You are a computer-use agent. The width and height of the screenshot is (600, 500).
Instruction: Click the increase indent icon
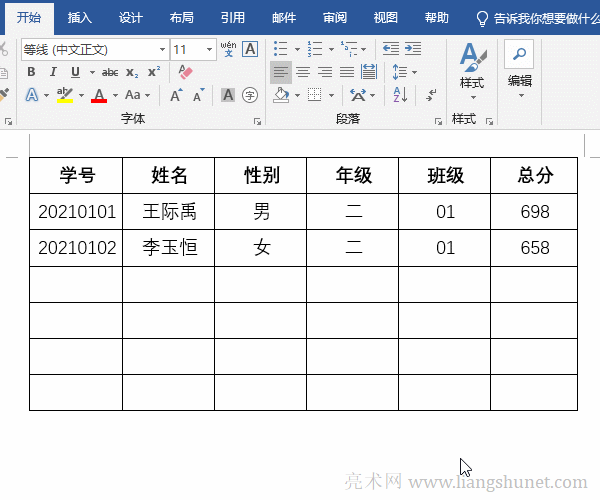coord(412,48)
